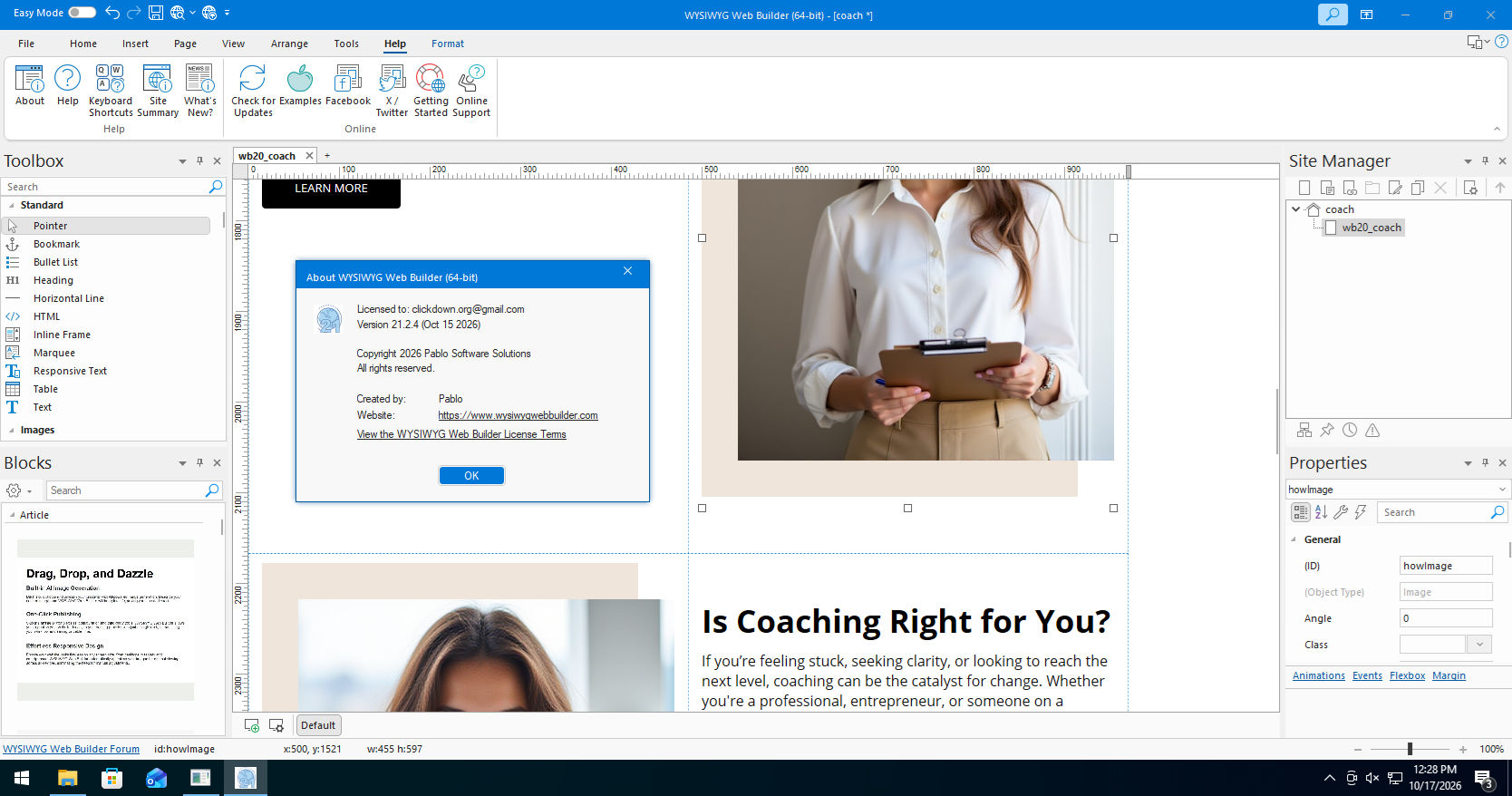Click the Publish globe icon in title bar

coord(209,13)
